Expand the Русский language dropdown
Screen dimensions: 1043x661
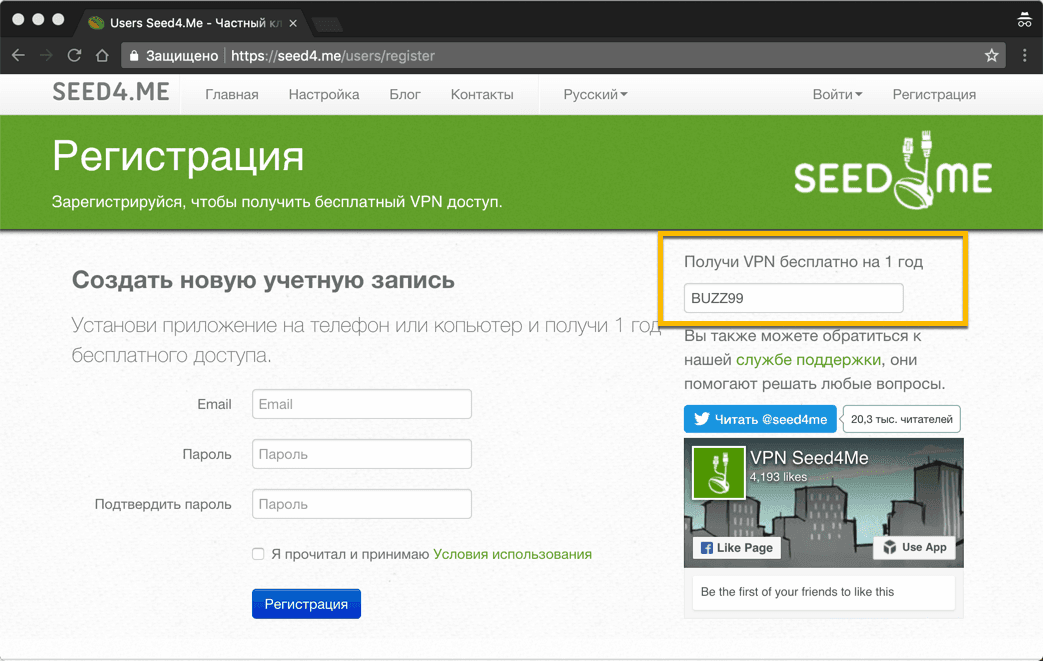[595, 94]
